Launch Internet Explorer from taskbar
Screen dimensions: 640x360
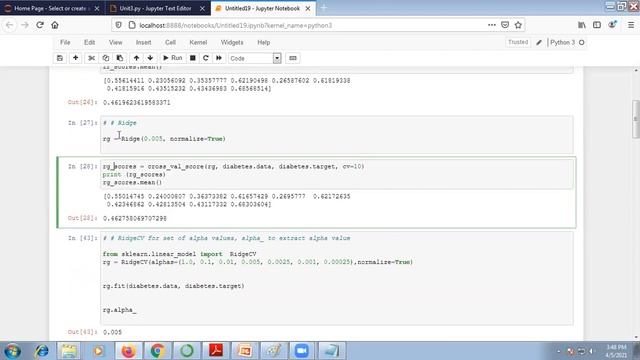click(41, 351)
